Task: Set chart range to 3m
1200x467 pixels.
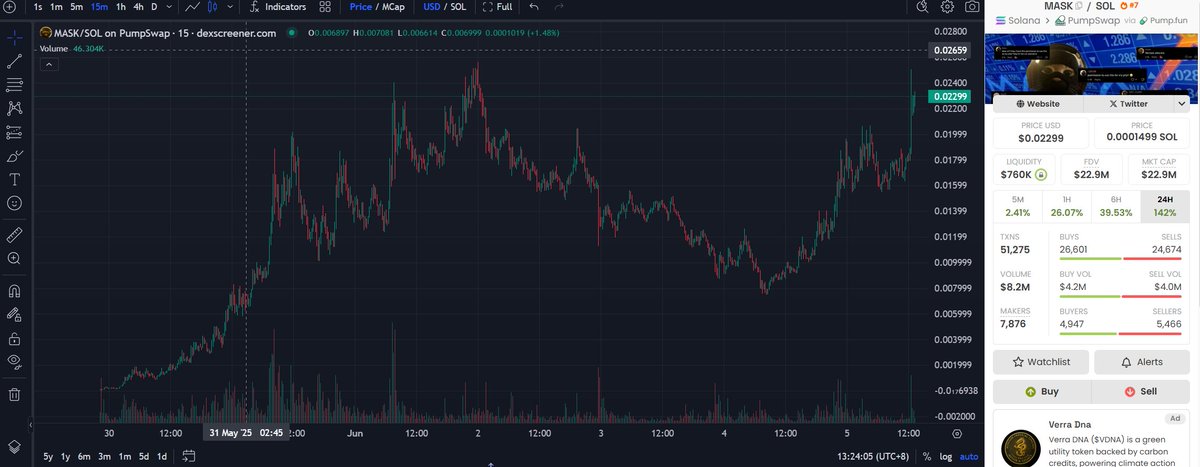Action: tap(106, 457)
